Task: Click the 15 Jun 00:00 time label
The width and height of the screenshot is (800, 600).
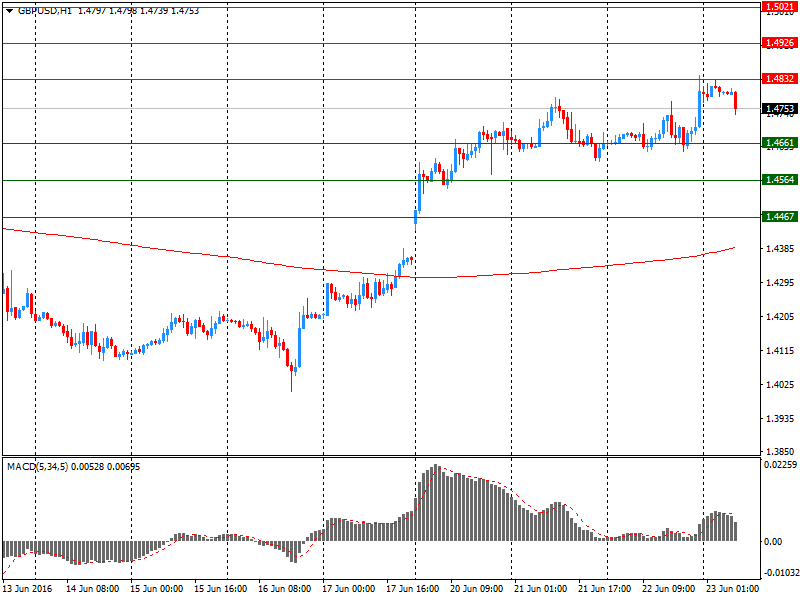Action: [x=156, y=589]
